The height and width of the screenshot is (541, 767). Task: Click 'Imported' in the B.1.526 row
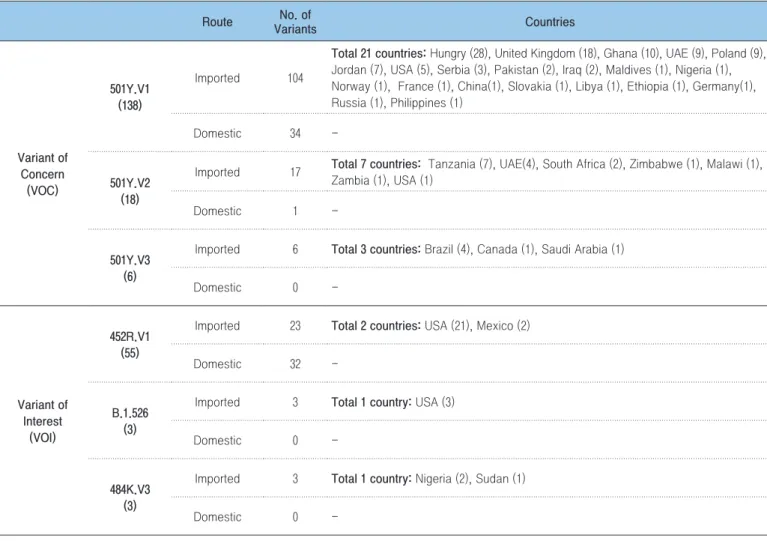[217, 403]
